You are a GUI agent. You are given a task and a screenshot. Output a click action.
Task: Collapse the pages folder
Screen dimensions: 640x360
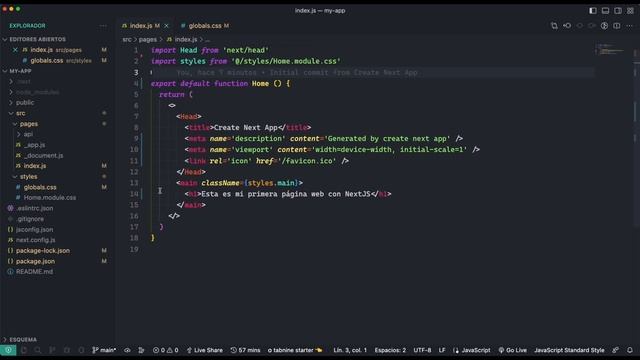pyautogui.click(x=29, y=124)
